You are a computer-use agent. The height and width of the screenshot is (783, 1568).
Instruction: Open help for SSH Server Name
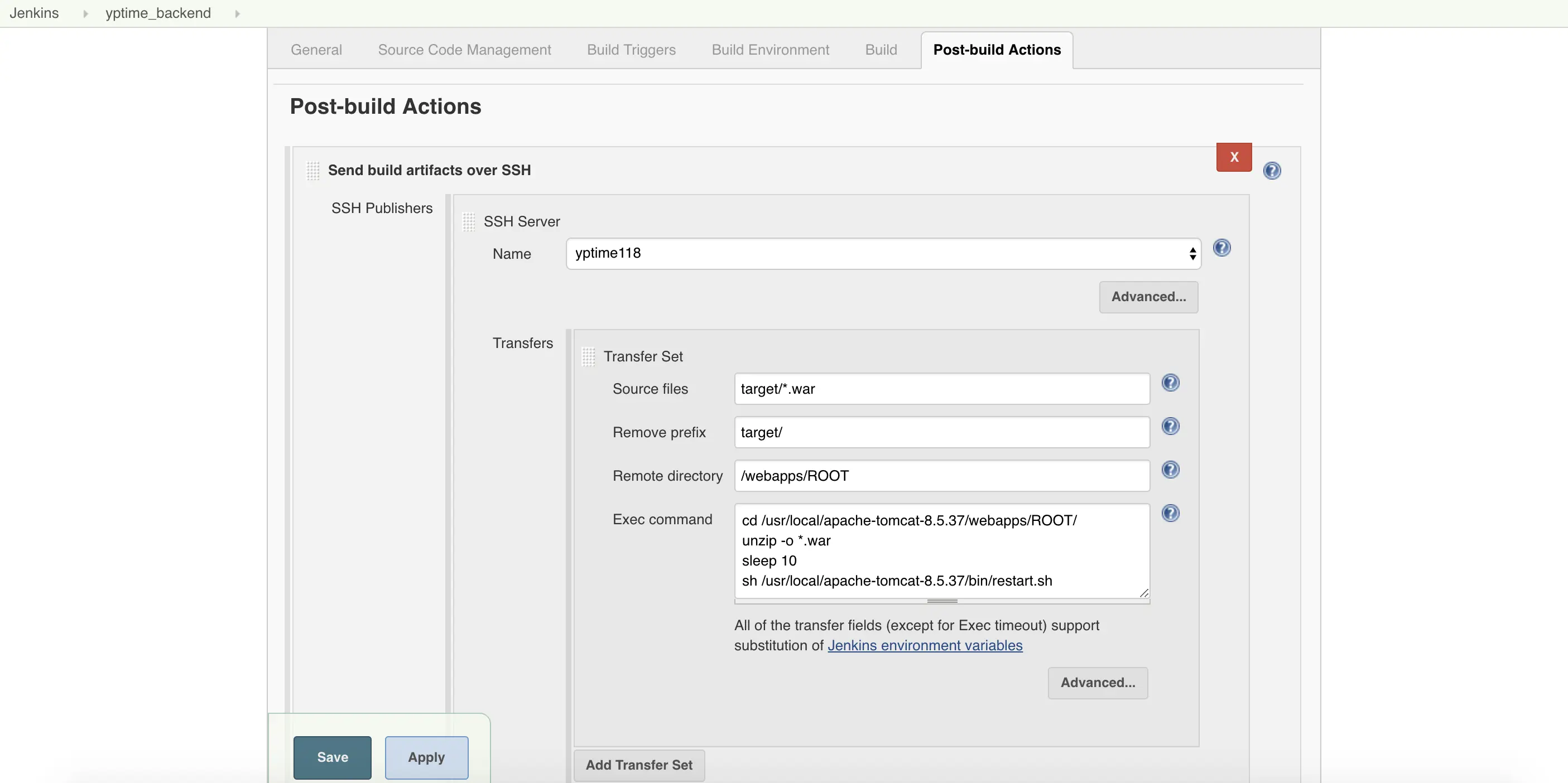[x=1221, y=248]
